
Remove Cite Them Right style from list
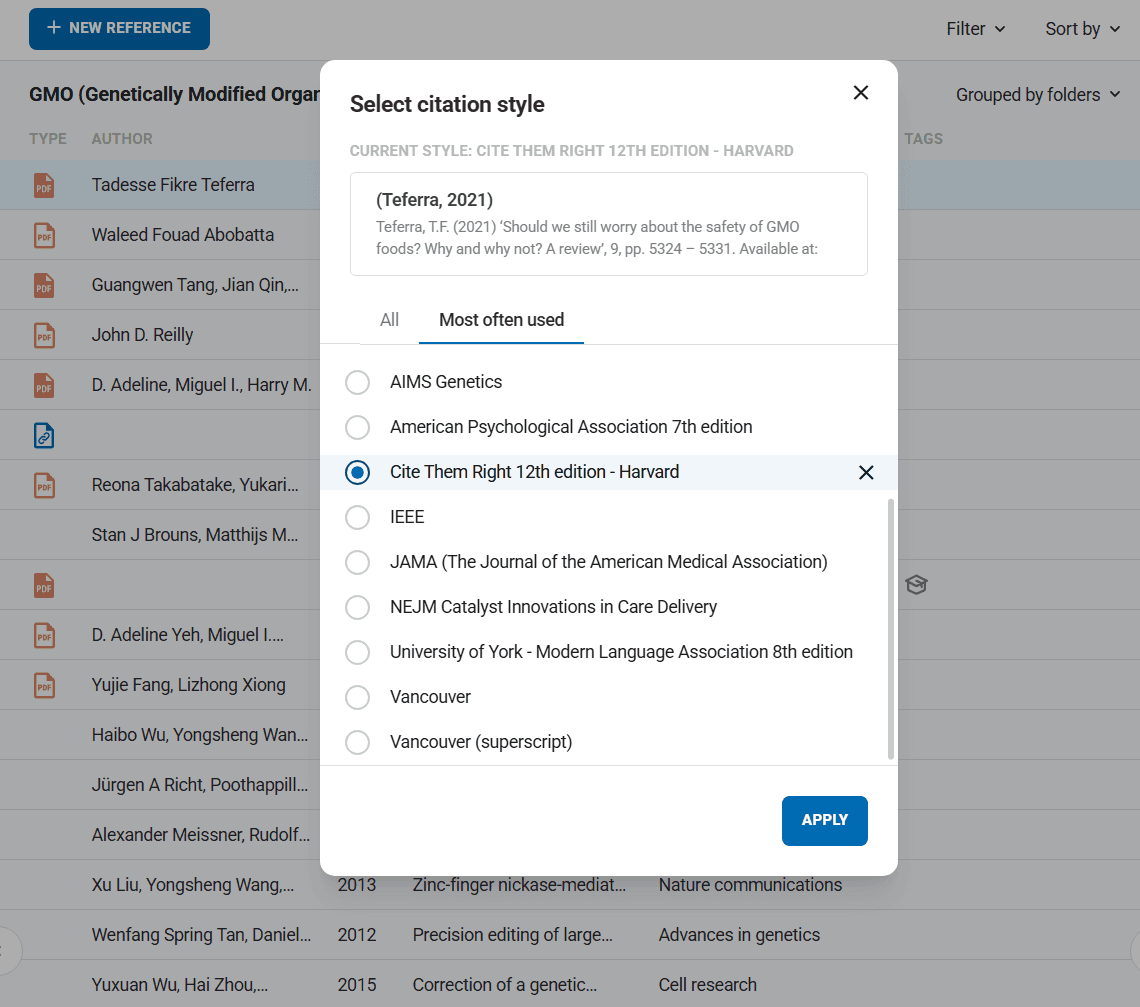pos(866,472)
